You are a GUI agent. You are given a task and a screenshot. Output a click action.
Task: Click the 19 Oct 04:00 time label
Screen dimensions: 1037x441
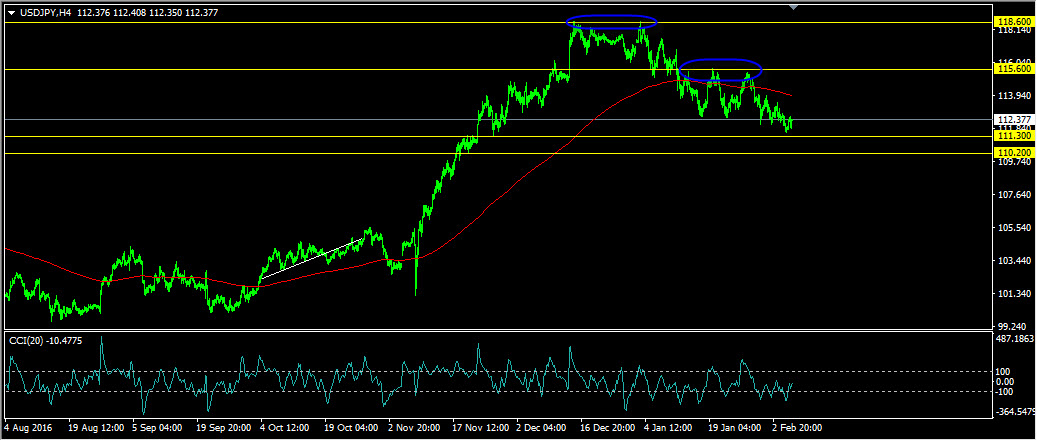click(x=351, y=428)
